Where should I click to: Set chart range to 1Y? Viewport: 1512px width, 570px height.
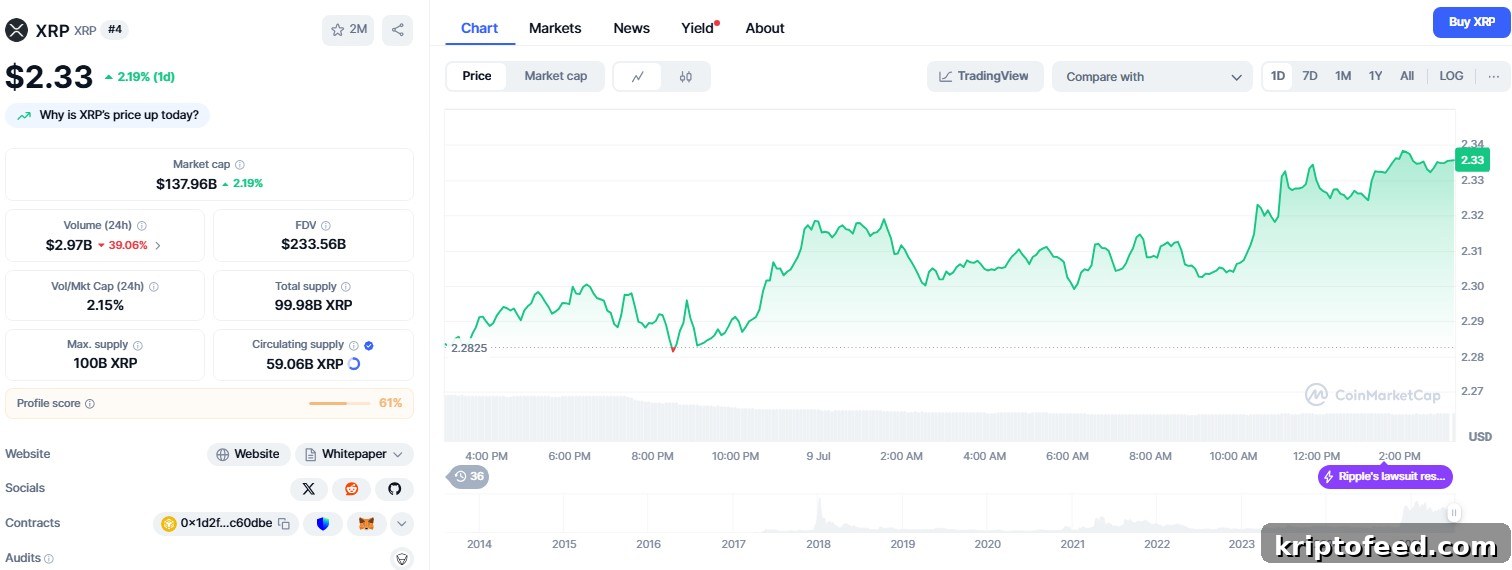[1376, 76]
